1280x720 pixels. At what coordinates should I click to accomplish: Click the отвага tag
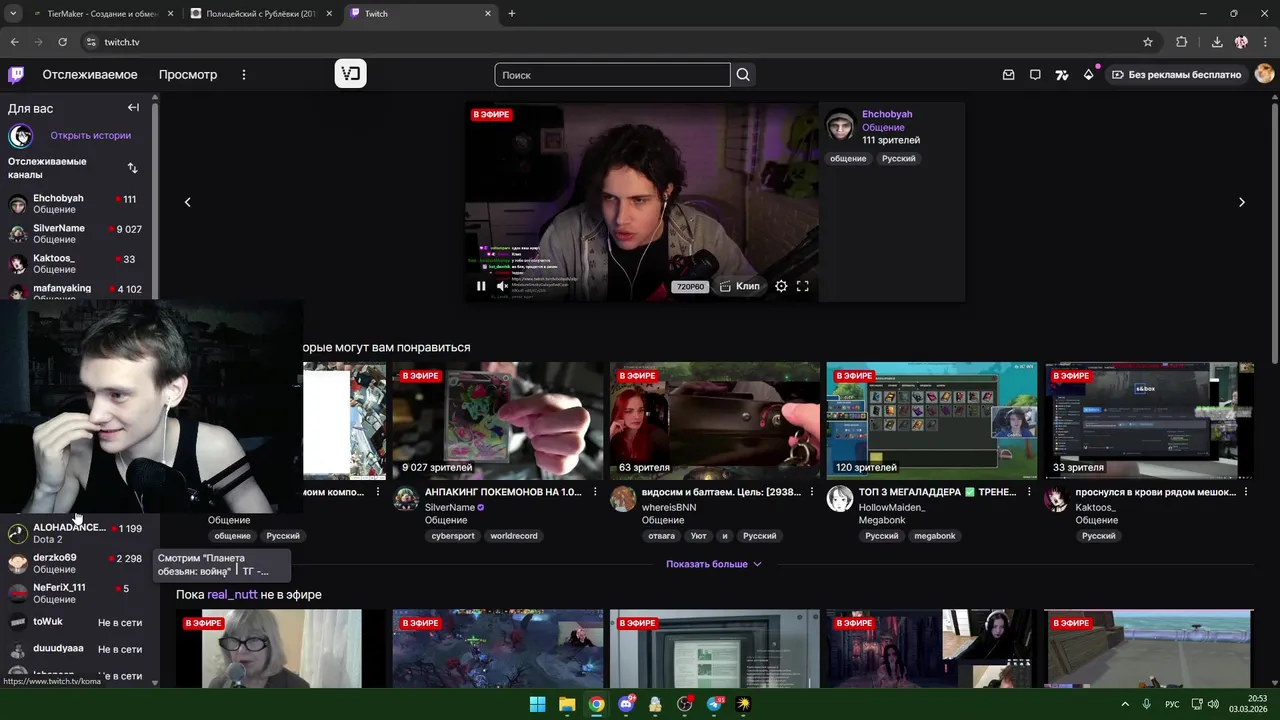tap(662, 536)
